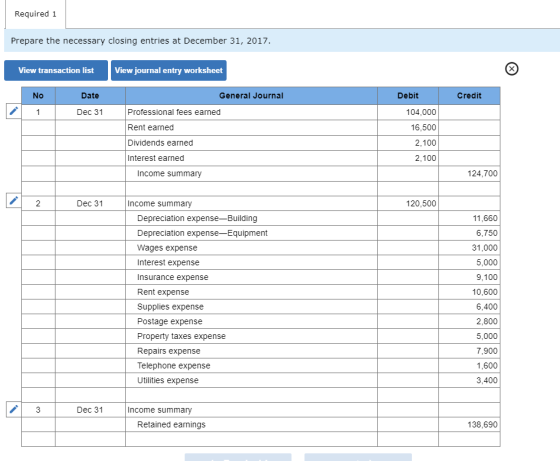This screenshot has width=560, height=461.
Task: Click the 120,500 Income summary debit cell
Action: (x=408, y=204)
